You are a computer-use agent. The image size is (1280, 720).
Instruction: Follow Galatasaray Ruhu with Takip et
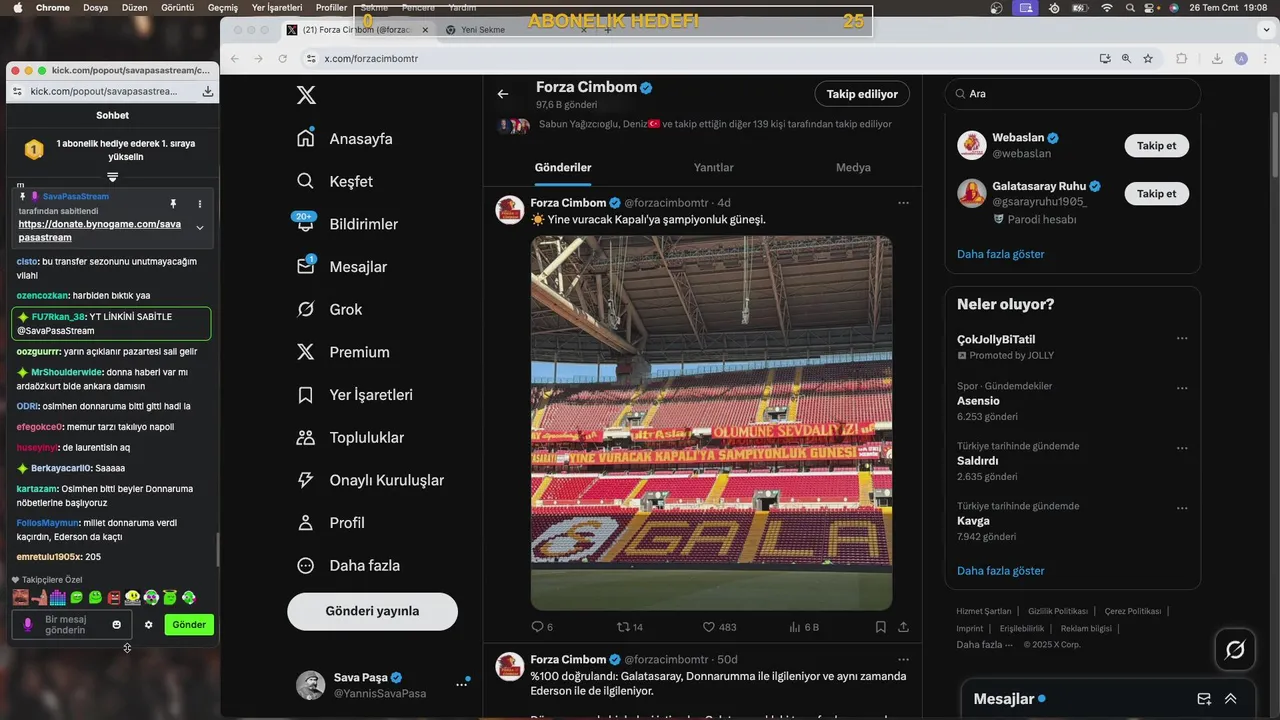click(x=1156, y=193)
